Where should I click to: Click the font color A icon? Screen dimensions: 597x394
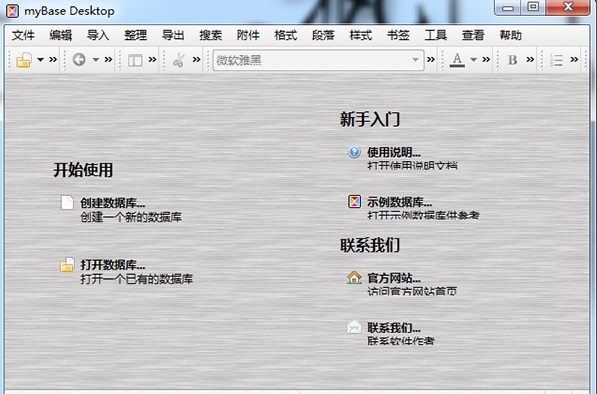point(457,60)
